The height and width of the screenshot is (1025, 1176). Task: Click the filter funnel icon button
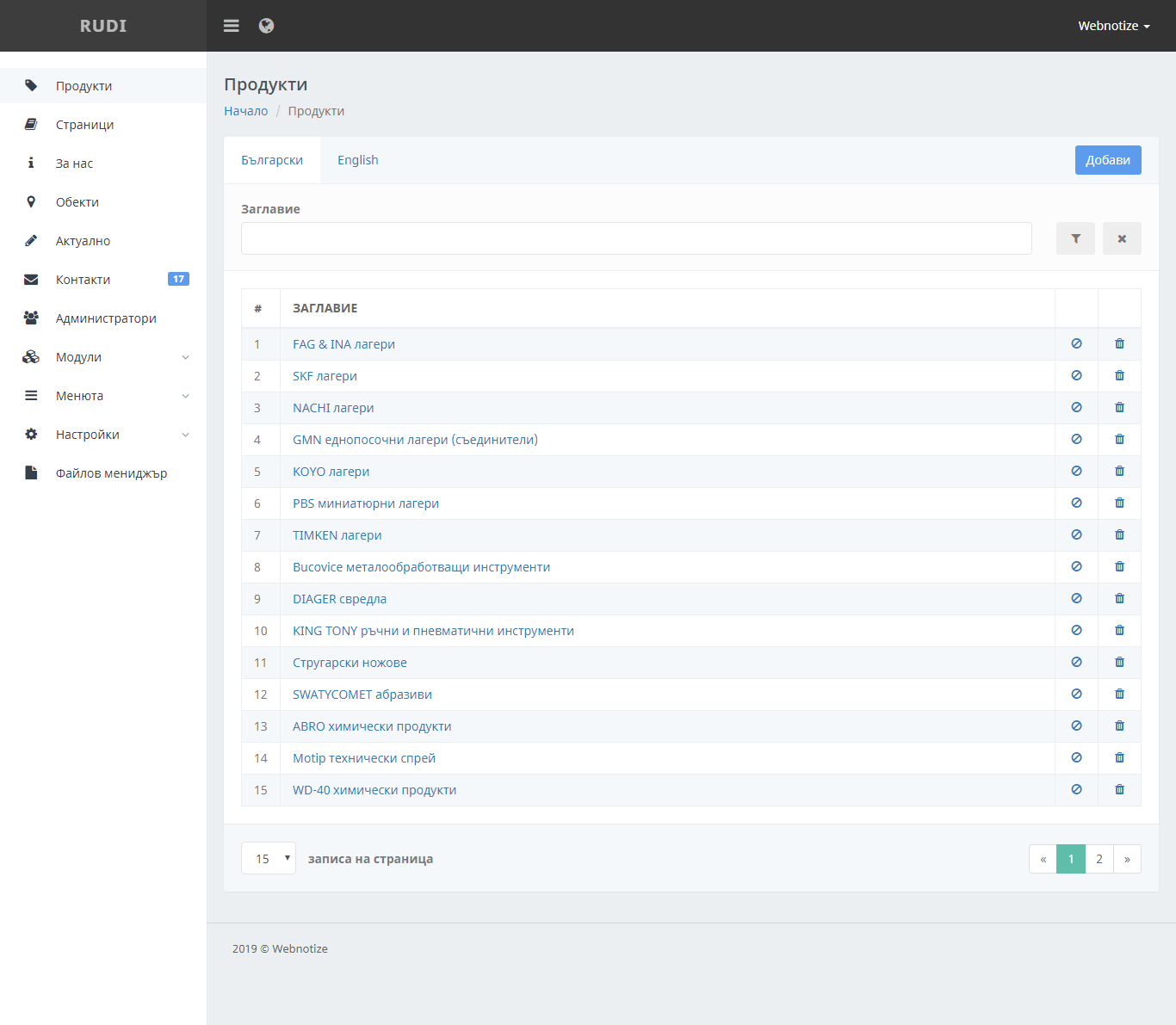click(x=1075, y=238)
